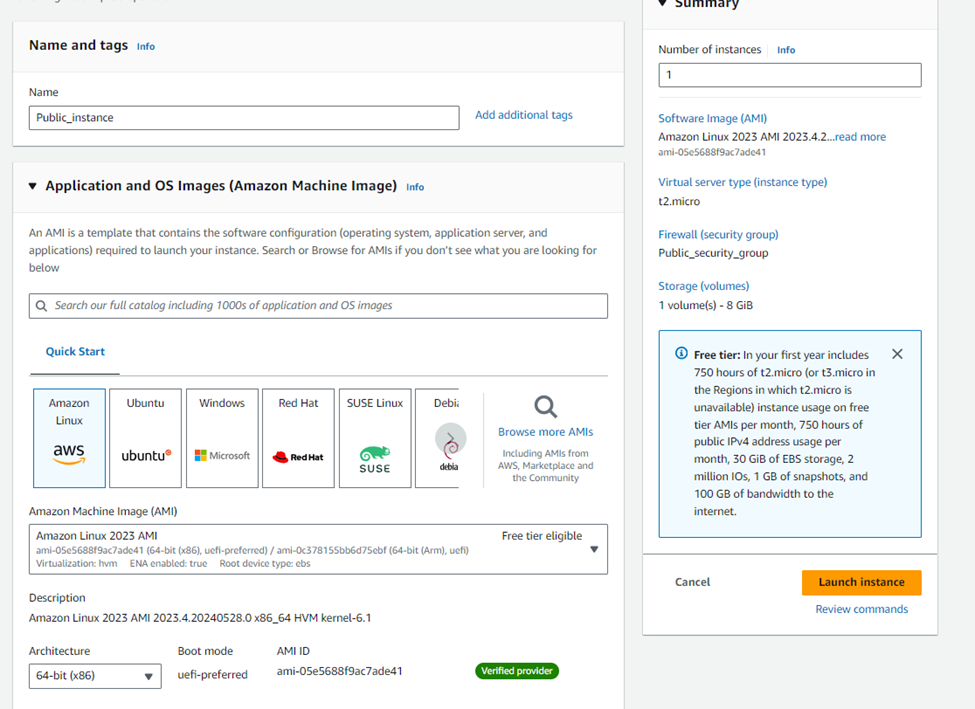Screen dimensions: 975x709
Task: Click AMI ID ami-05e5688f9ac7ade41 under AMI ID label
Action: point(340,672)
